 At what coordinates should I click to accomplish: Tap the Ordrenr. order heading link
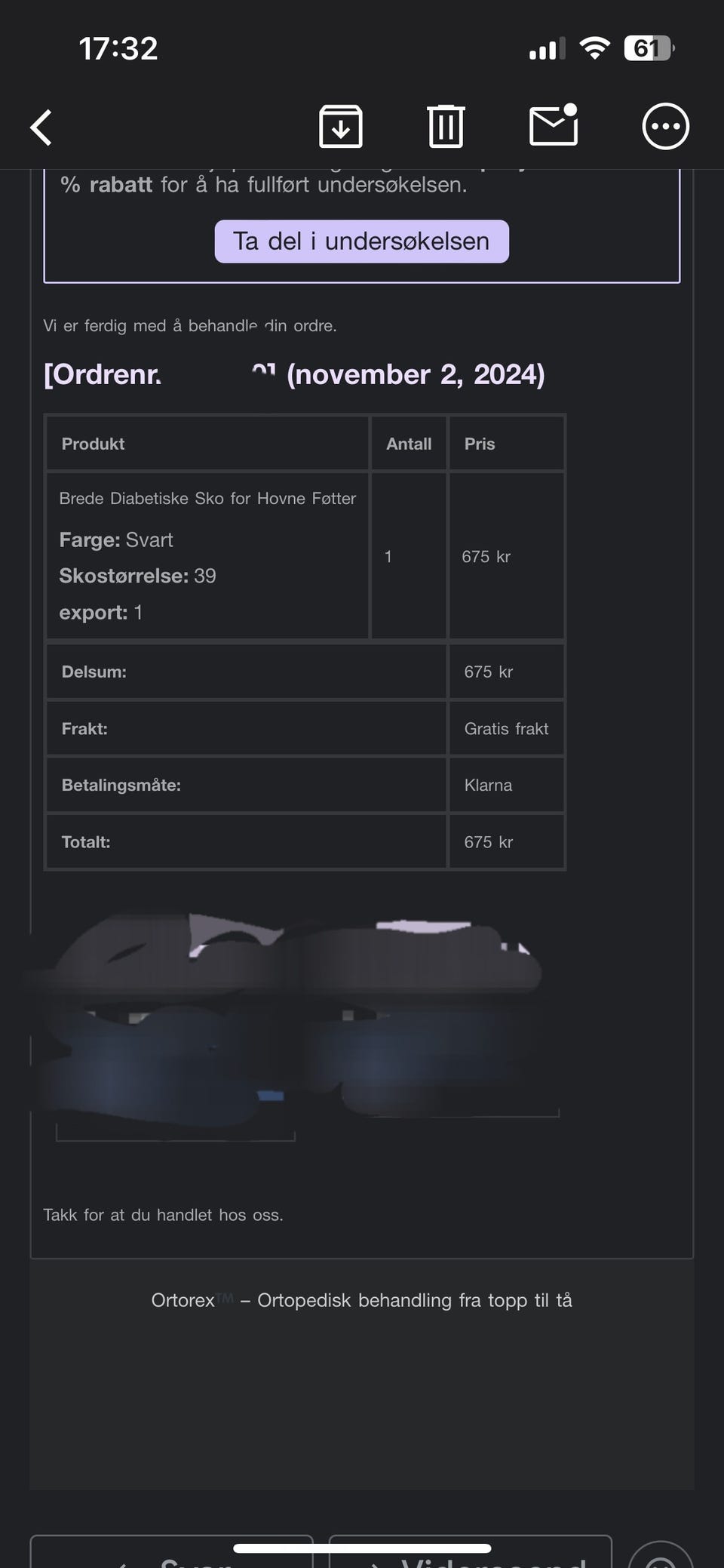pos(294,374)
